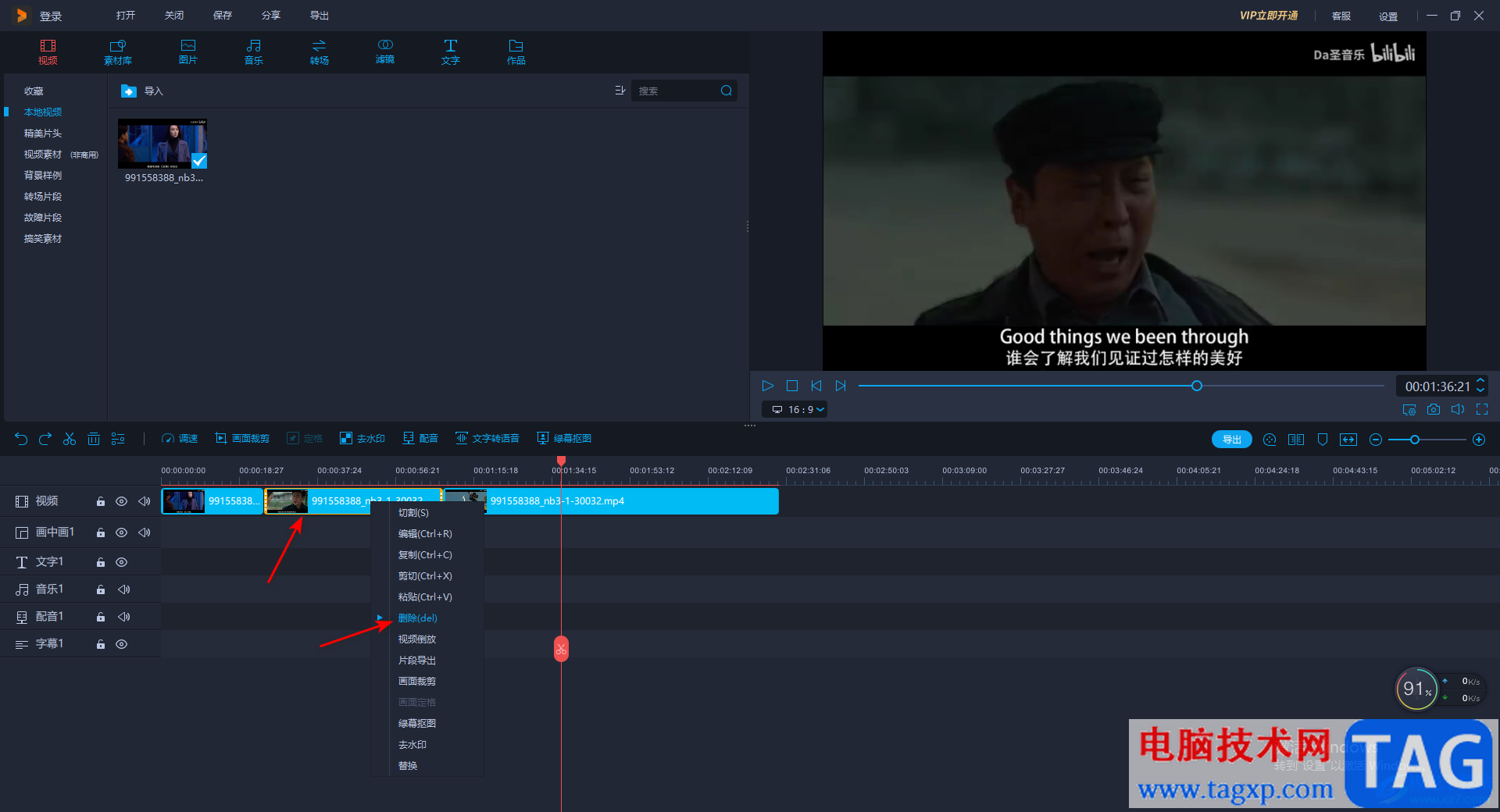This screenshot has height=812, width=1500.
Task: Choose 替换 in context menu
Action: click(x=408, y=766)
